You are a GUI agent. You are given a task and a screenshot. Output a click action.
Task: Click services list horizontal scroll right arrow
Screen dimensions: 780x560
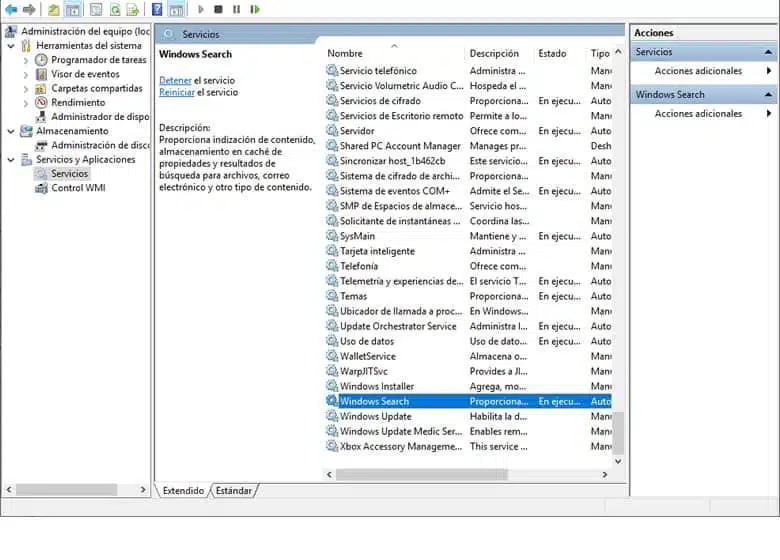click(x=604, y=474)
